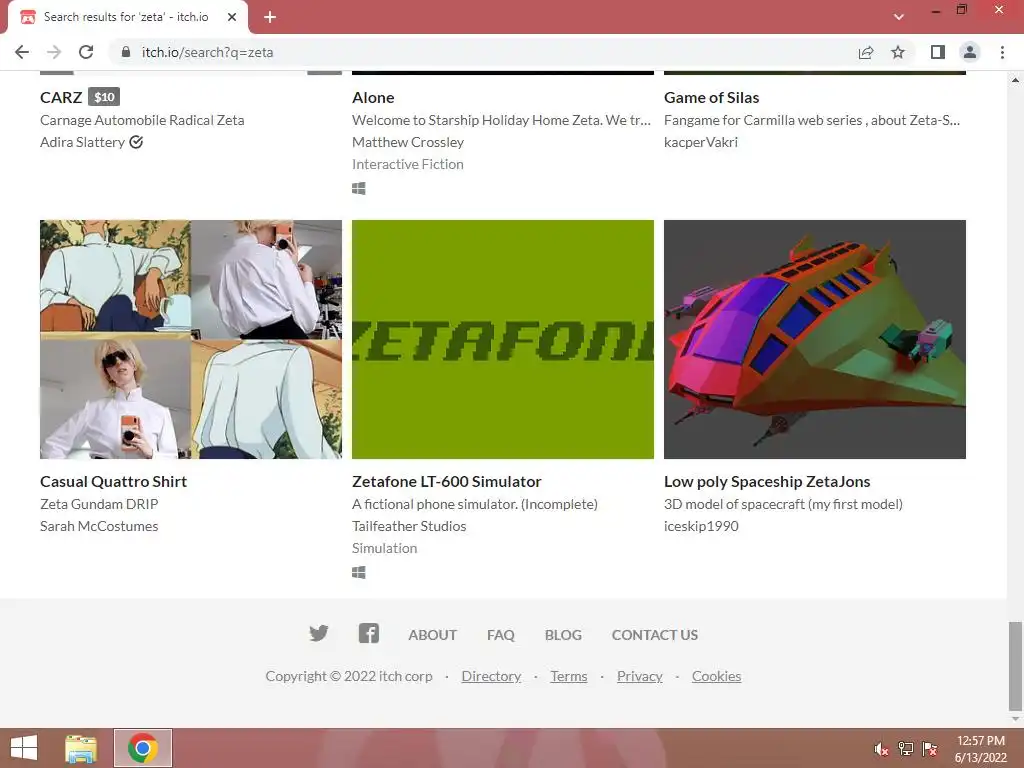
Task: Visit author Matthew Crossley's page
Action: pyautogui.click(x=408, y=142)
